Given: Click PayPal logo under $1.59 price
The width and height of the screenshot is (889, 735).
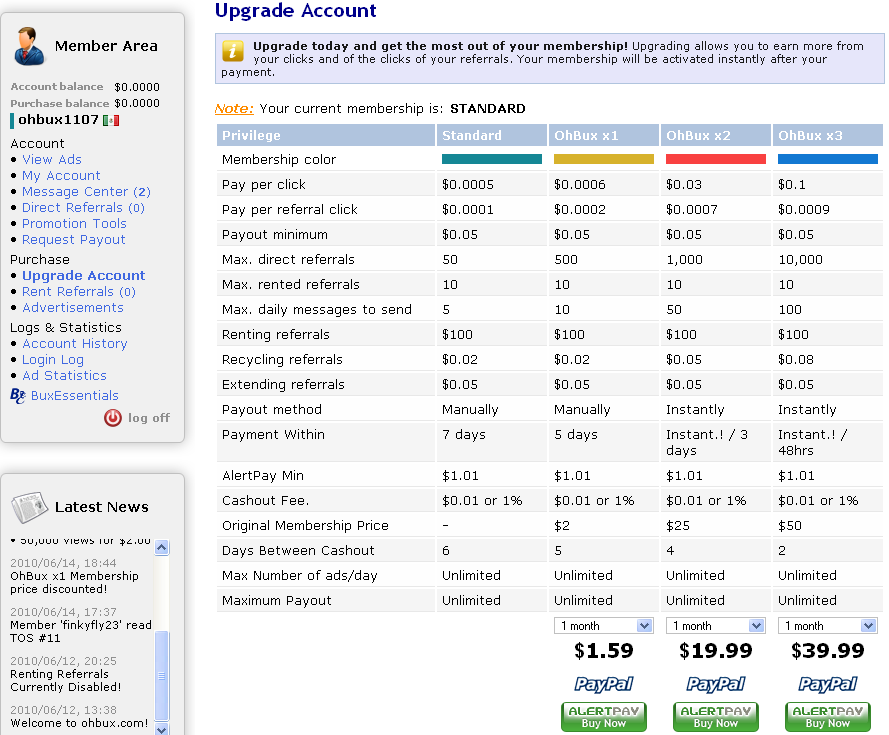Looking at the screenshot, I should [x=603, y=684].
